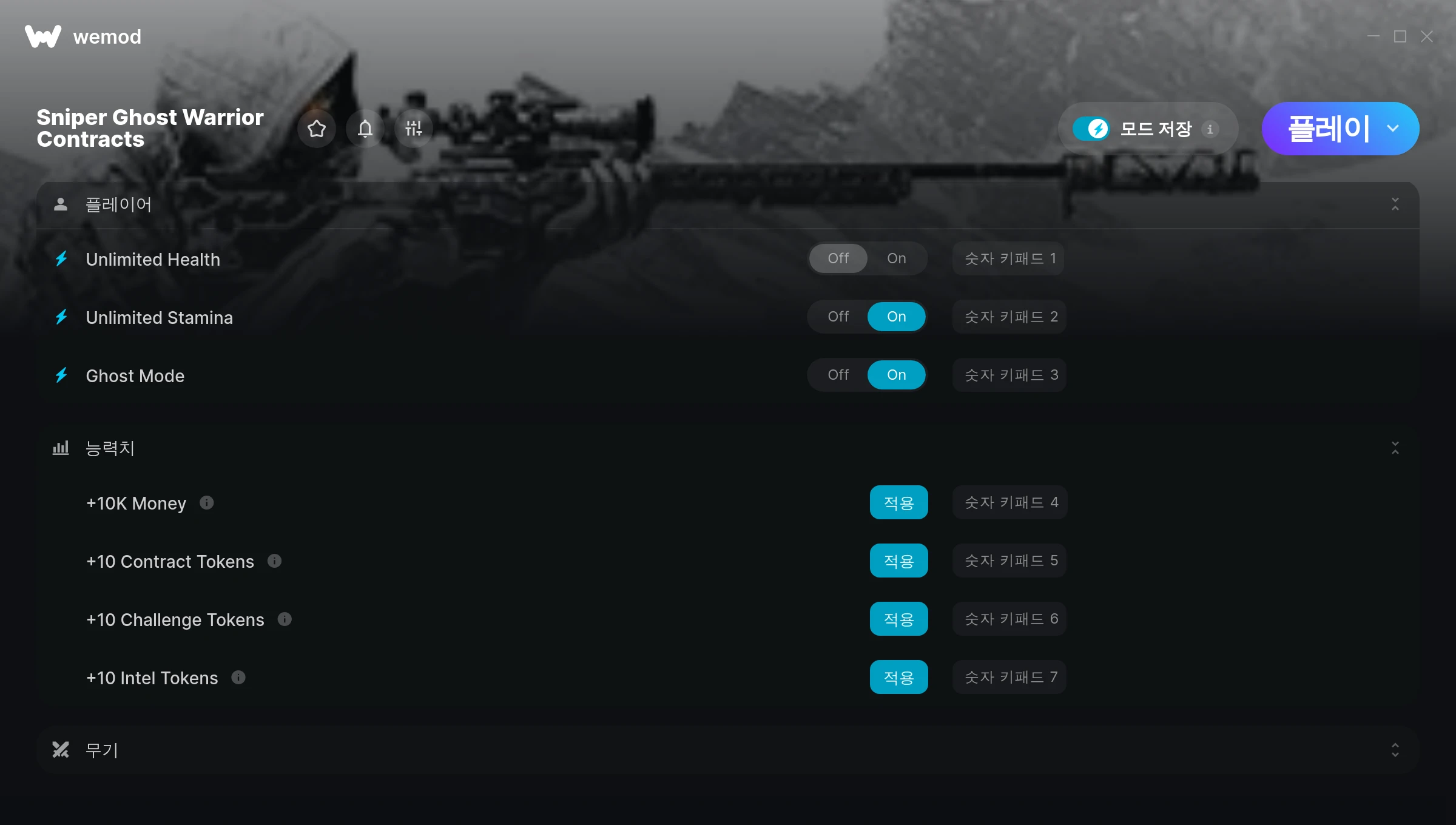Viewport: 1456px width, 825px height.
Task: Click the favorite star icon
Action: pos(317,129)
